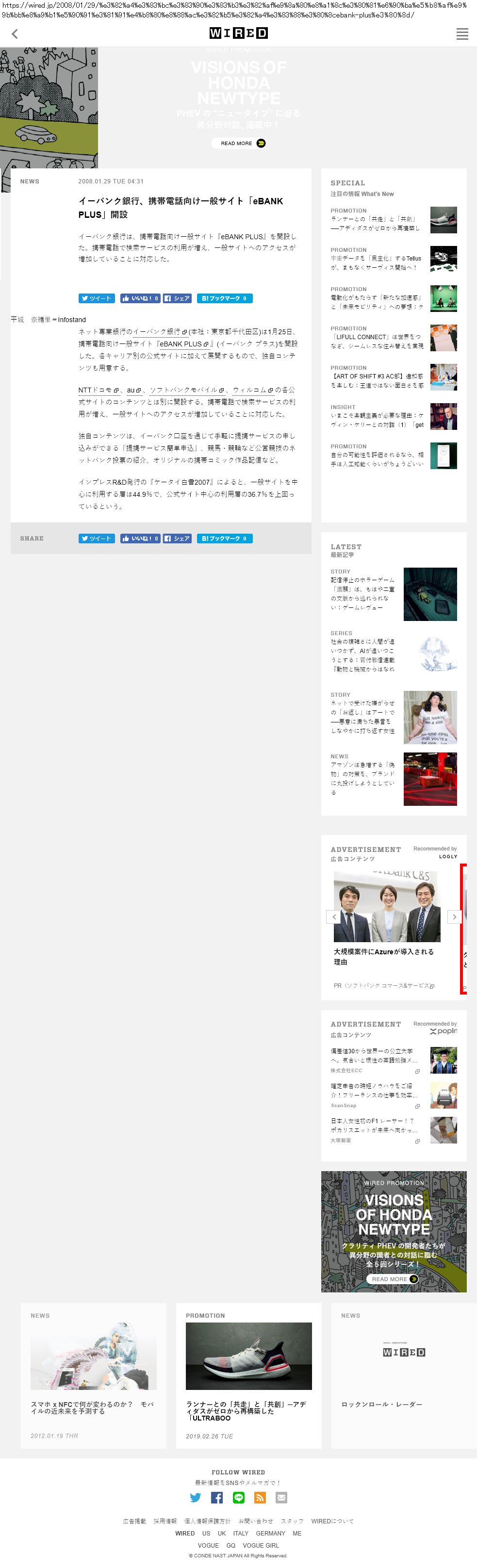The width and height of the screenshot is (477, 1568).
Task: Open VOGUE link in footer
Action: tap(208, 1546)
